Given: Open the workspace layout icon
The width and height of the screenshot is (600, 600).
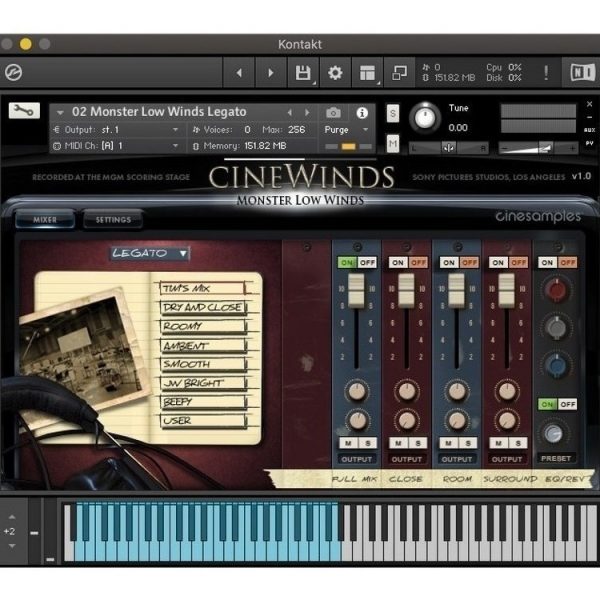Looking at the screenshot, I should click(367, 73).
